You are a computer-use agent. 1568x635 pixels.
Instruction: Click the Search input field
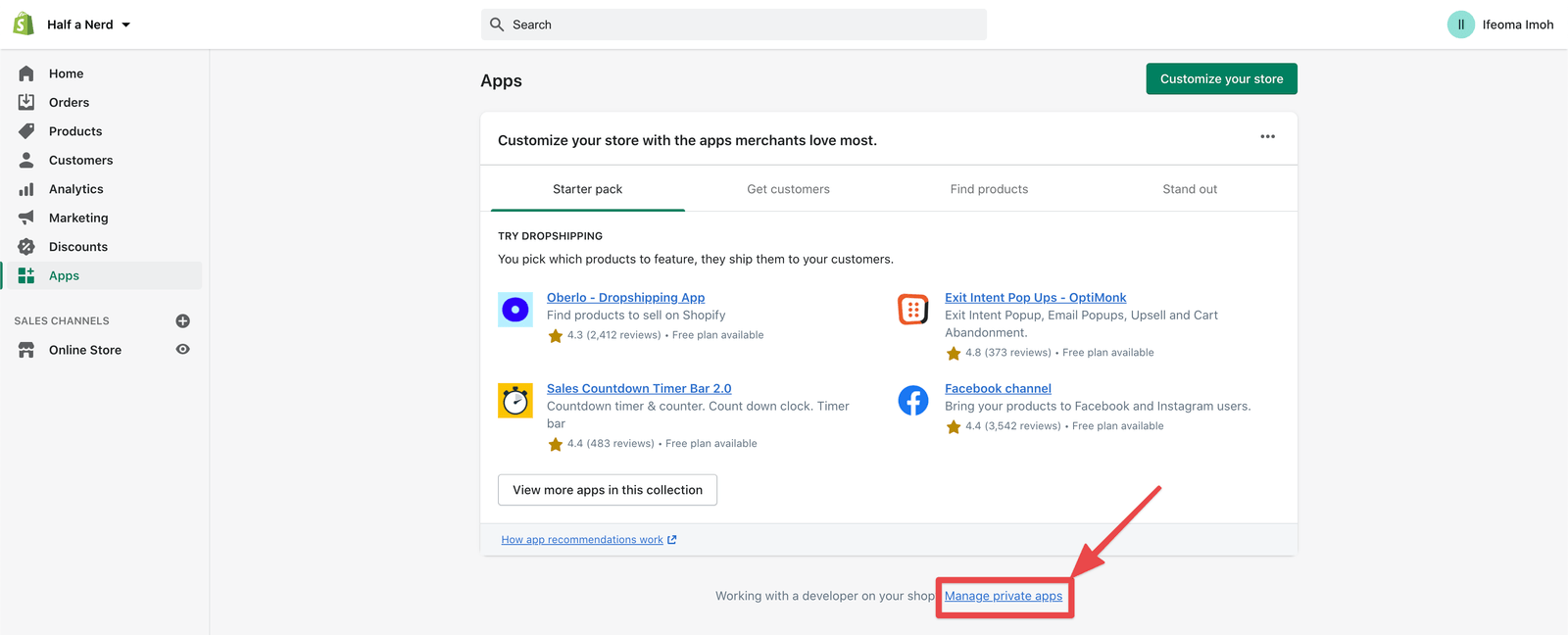[733, 24]
